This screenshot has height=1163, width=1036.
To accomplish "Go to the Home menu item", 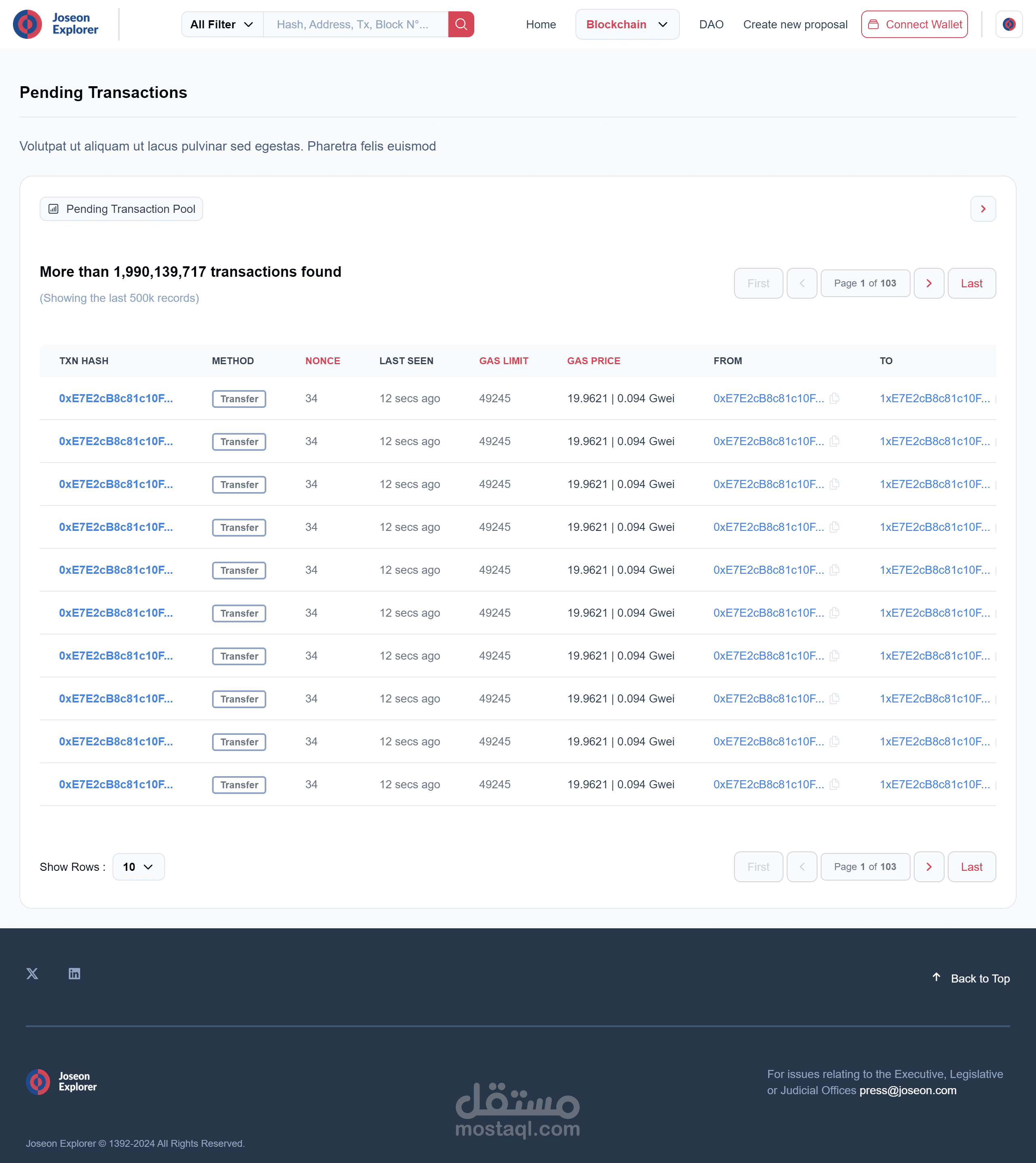I will (540, 24).
